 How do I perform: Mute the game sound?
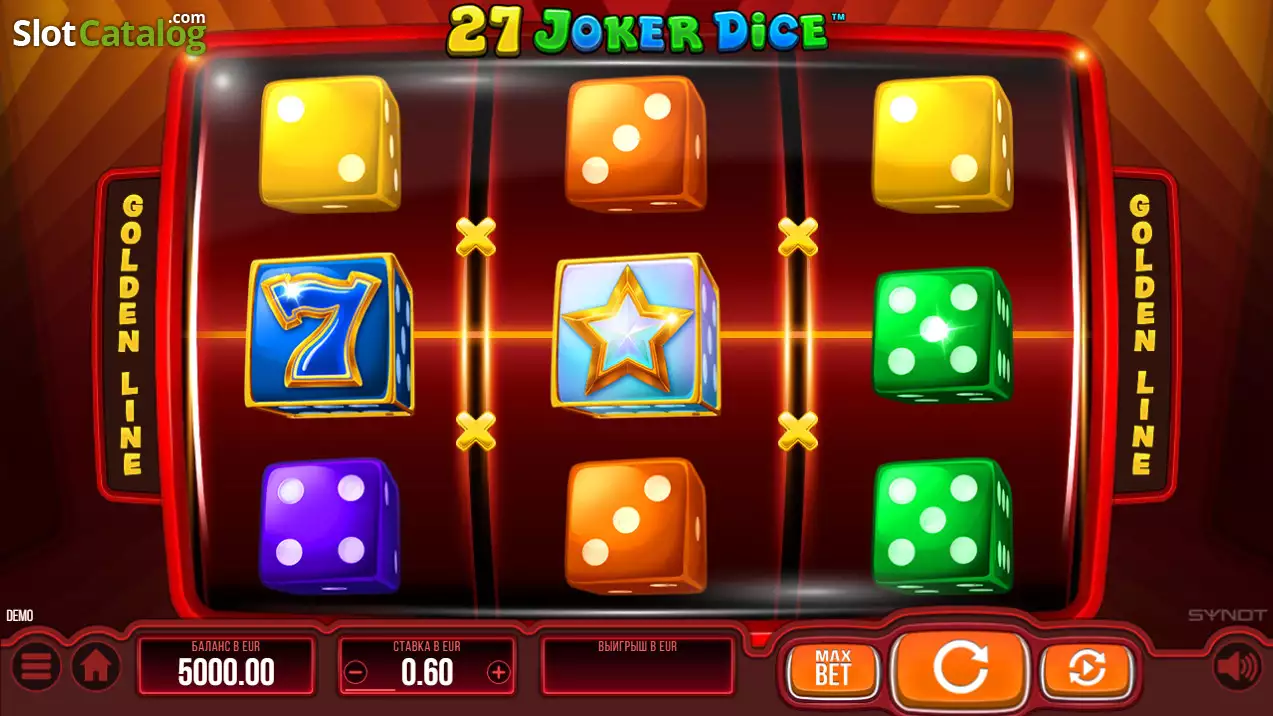tap(1236, 667)
